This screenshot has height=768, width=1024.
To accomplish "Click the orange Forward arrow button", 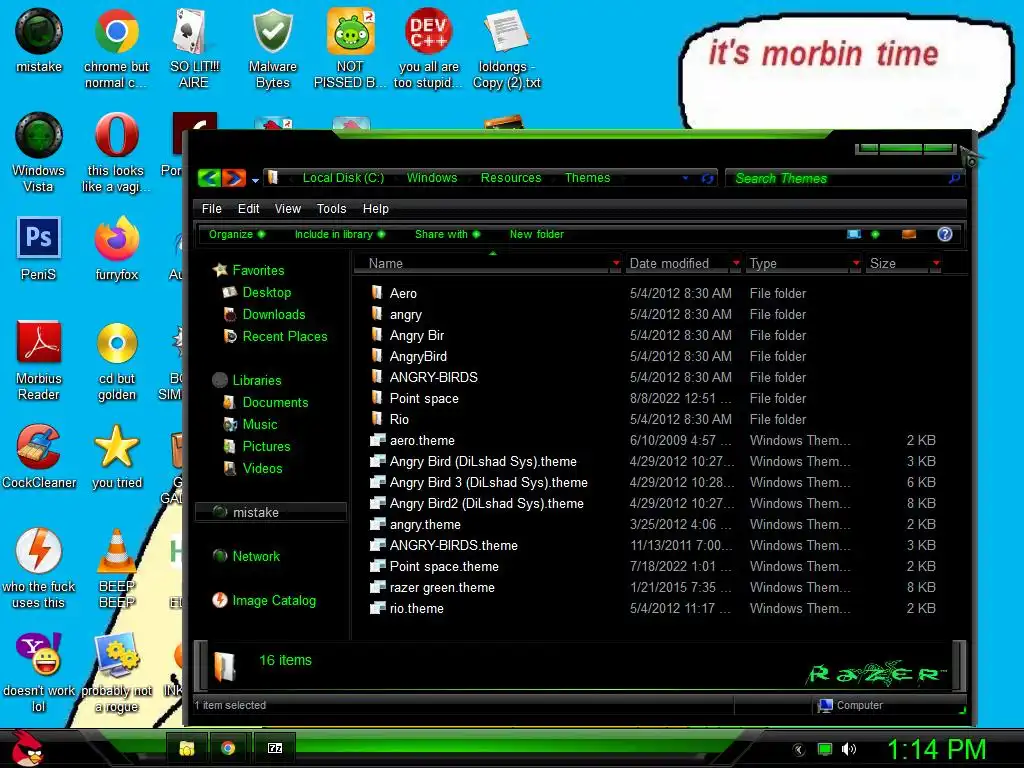I will click(x=234, y=178).
